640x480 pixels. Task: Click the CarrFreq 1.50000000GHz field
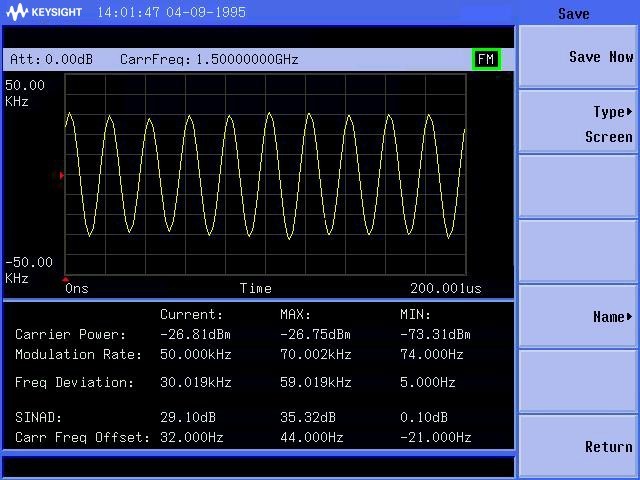209,60
